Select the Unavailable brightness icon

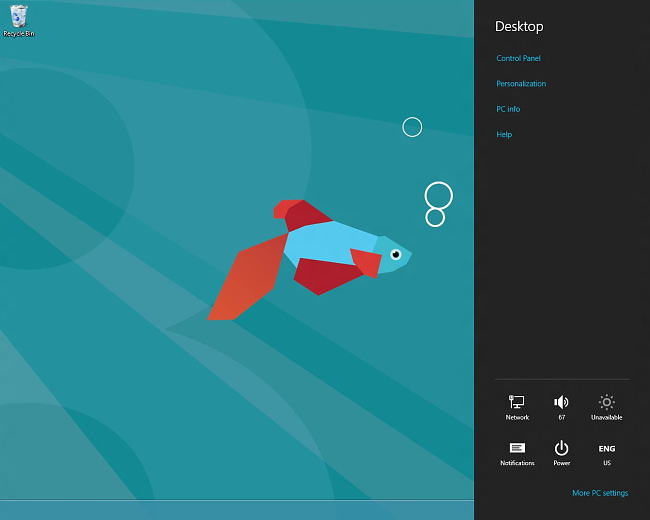click(606, 407)
